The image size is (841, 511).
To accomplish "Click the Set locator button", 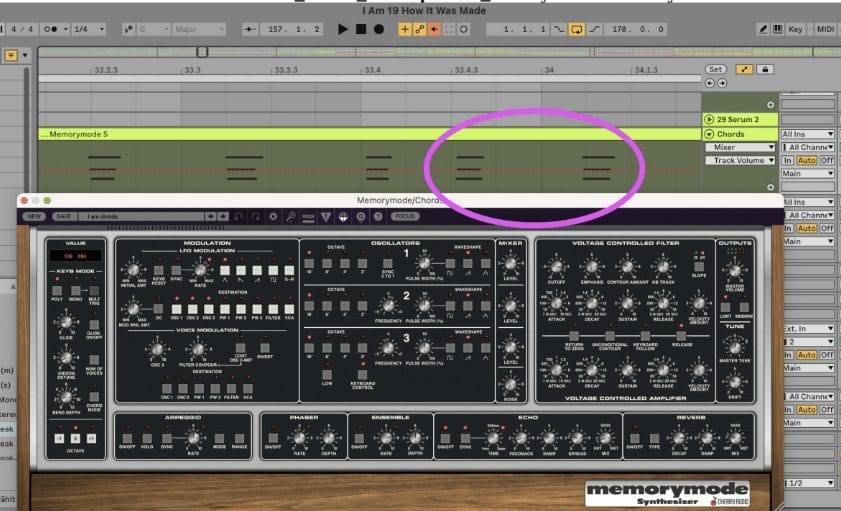I will click(x=715, y=69).
